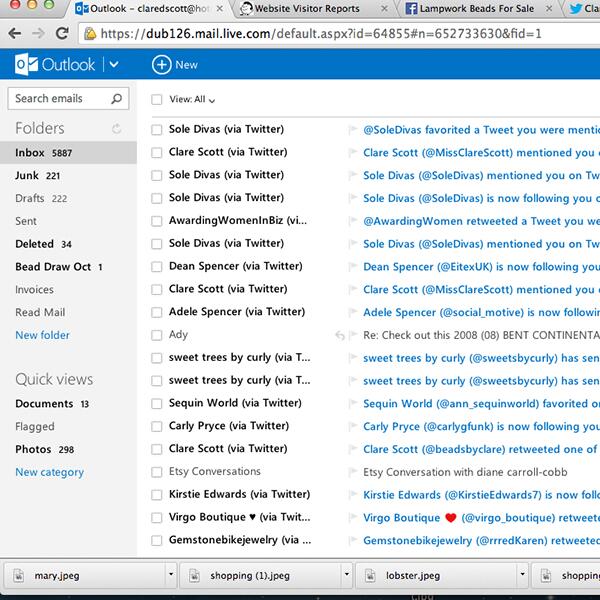Flag the Sequin World email
Viewport: 600px width, 600px height.
pyautogui.click(x=352, y=403)
